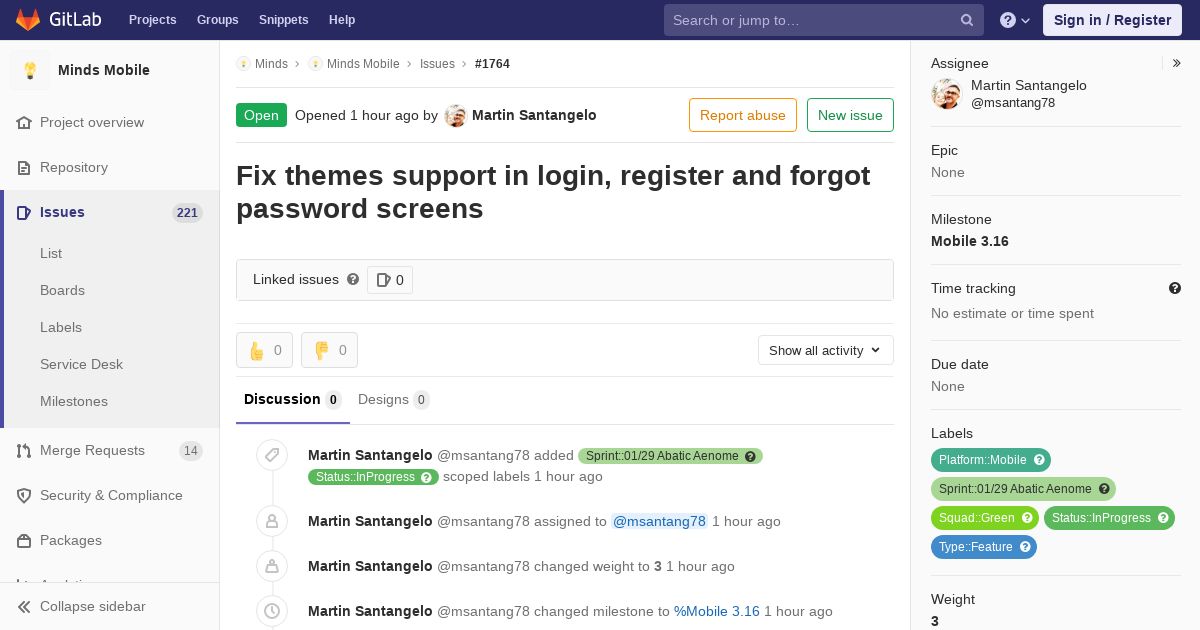
Task: Click the Issues sidebar icon
Action: (x=24, y=212)
